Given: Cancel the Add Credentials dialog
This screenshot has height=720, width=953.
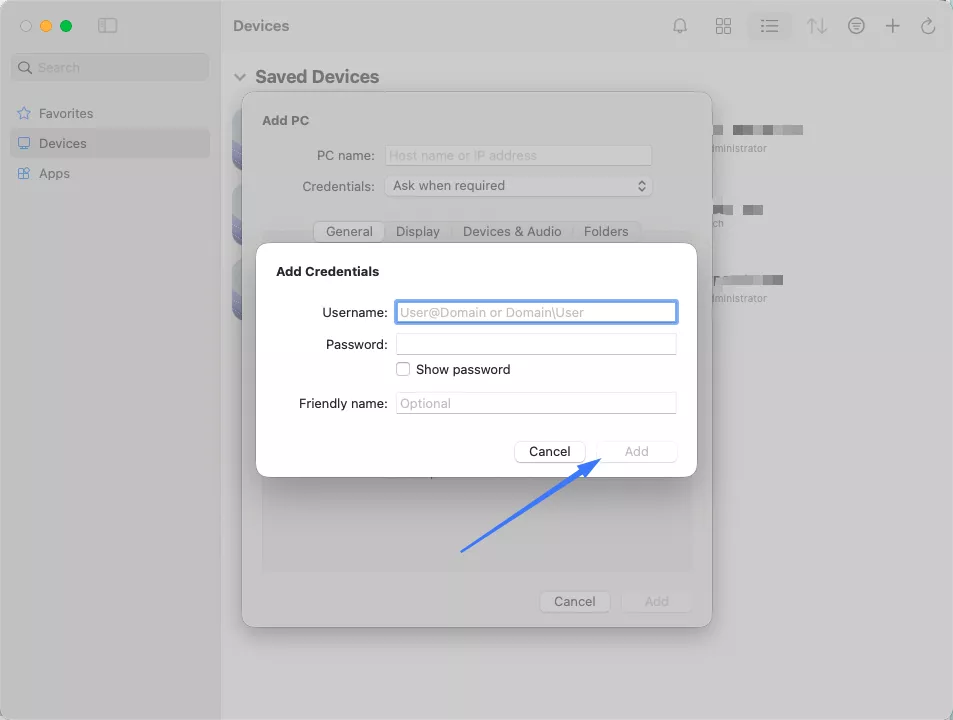Looking at the screenshot, I should 549,452.
